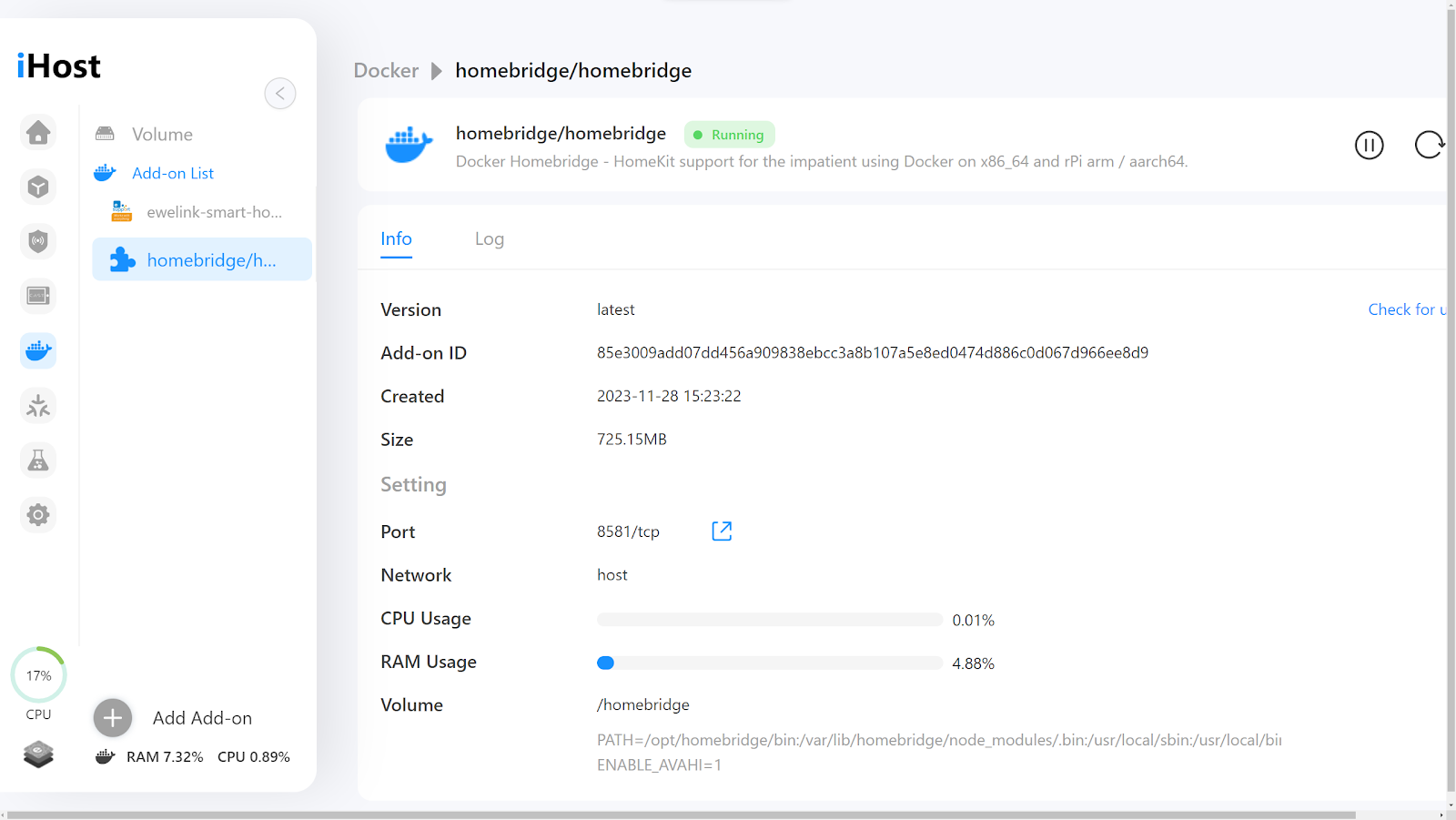Open the shield security icon in sidebar
The height and width of the screenshot is (820, 1456).
(38, 241)
